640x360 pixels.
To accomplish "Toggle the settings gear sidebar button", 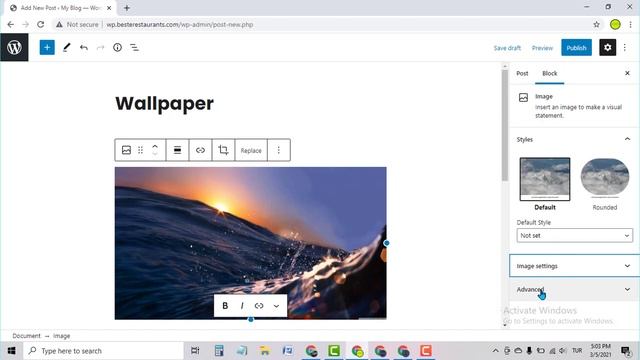I will click(x=607, y=48).
